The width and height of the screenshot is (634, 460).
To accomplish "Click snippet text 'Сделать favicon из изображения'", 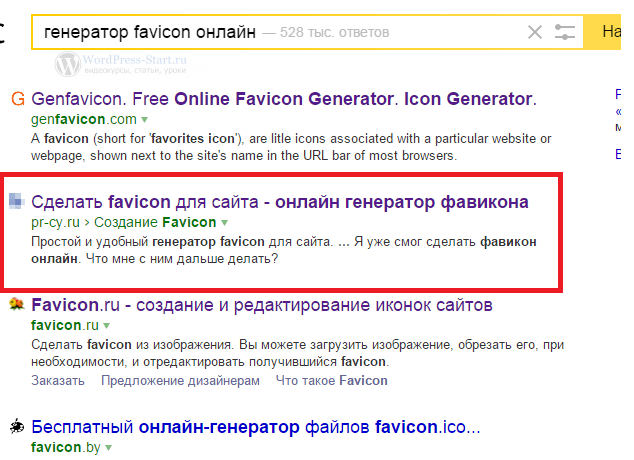I will (298, 353).
